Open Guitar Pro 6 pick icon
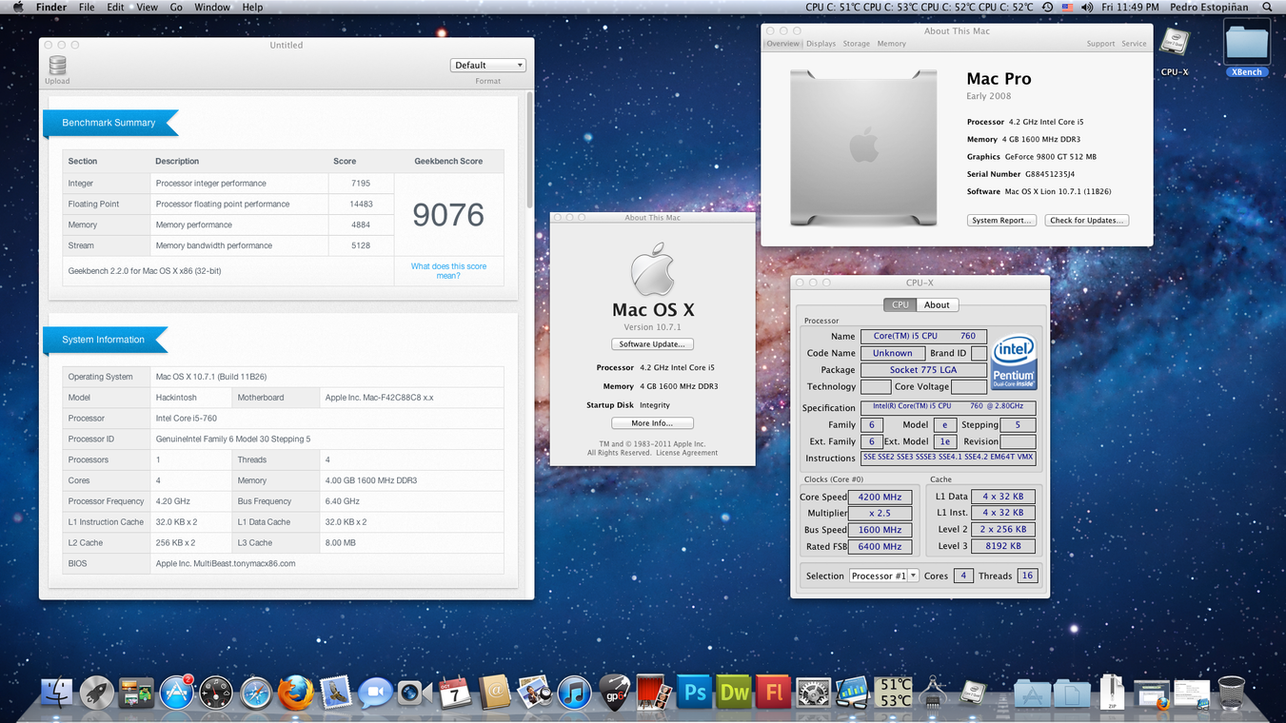This screenshot has height=723, width=1286. click(x=613, y=692)
